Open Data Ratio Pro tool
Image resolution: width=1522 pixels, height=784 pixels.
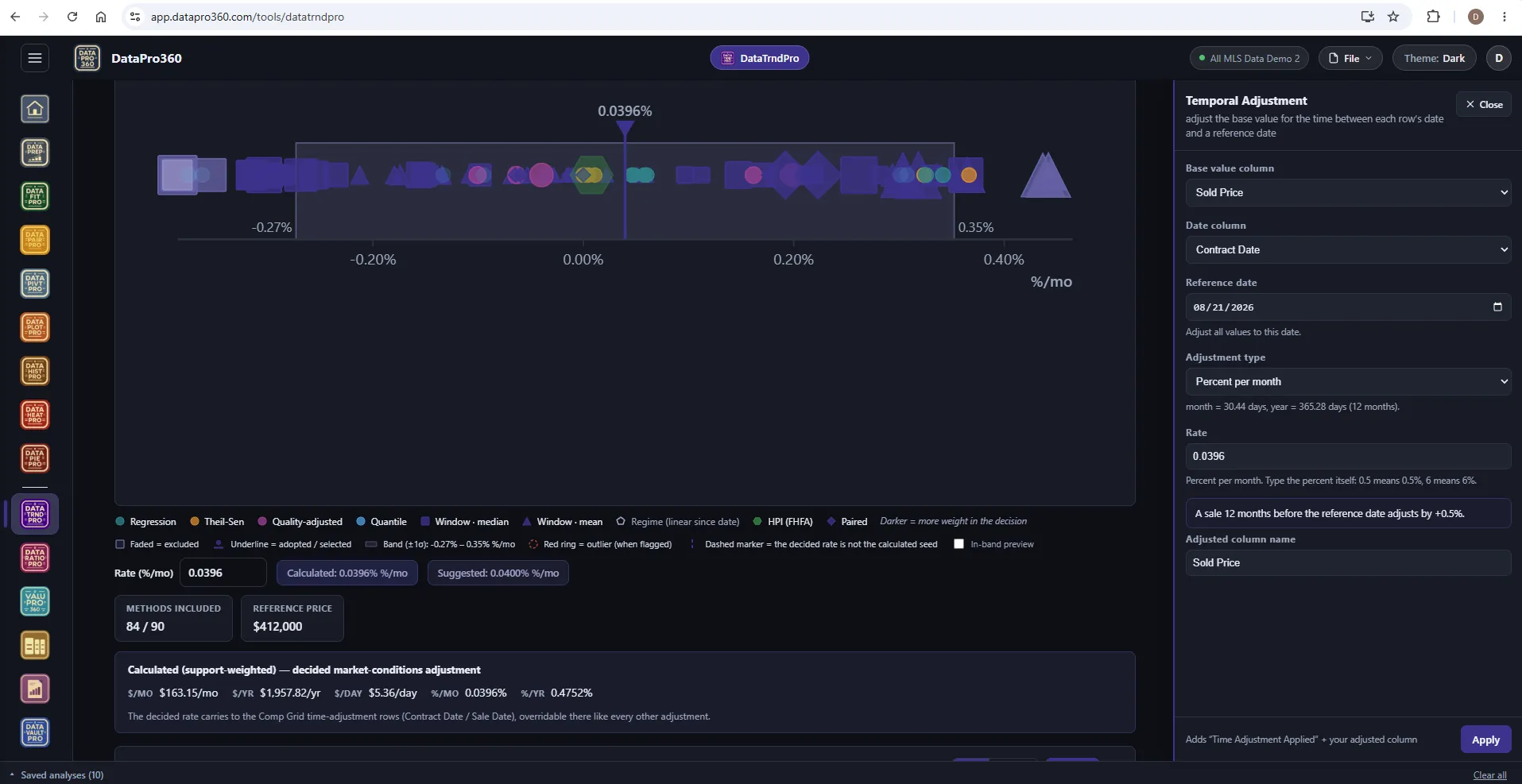(x=35, y=558)
